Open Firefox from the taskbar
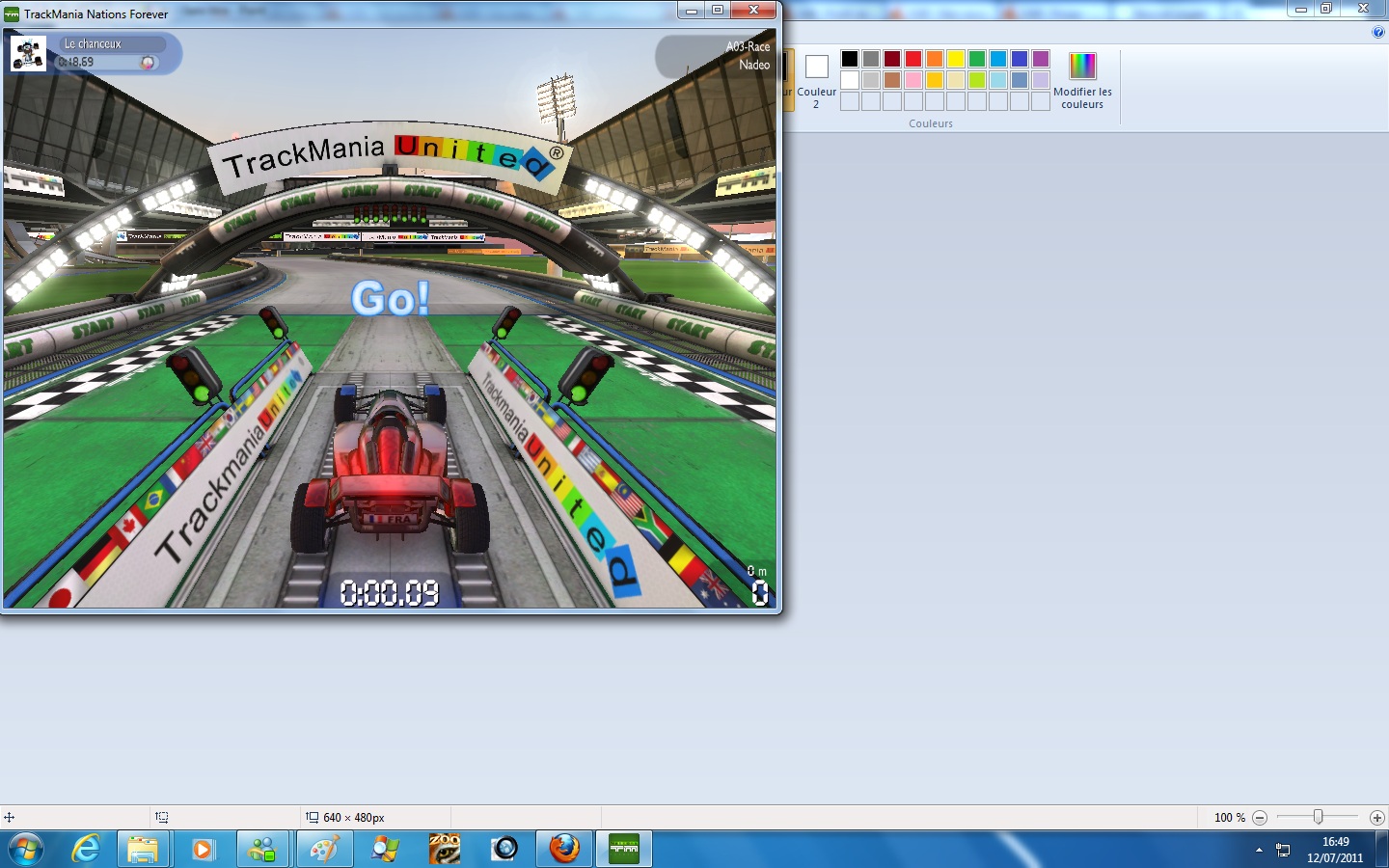1389x868 pixels. [564, 849]
